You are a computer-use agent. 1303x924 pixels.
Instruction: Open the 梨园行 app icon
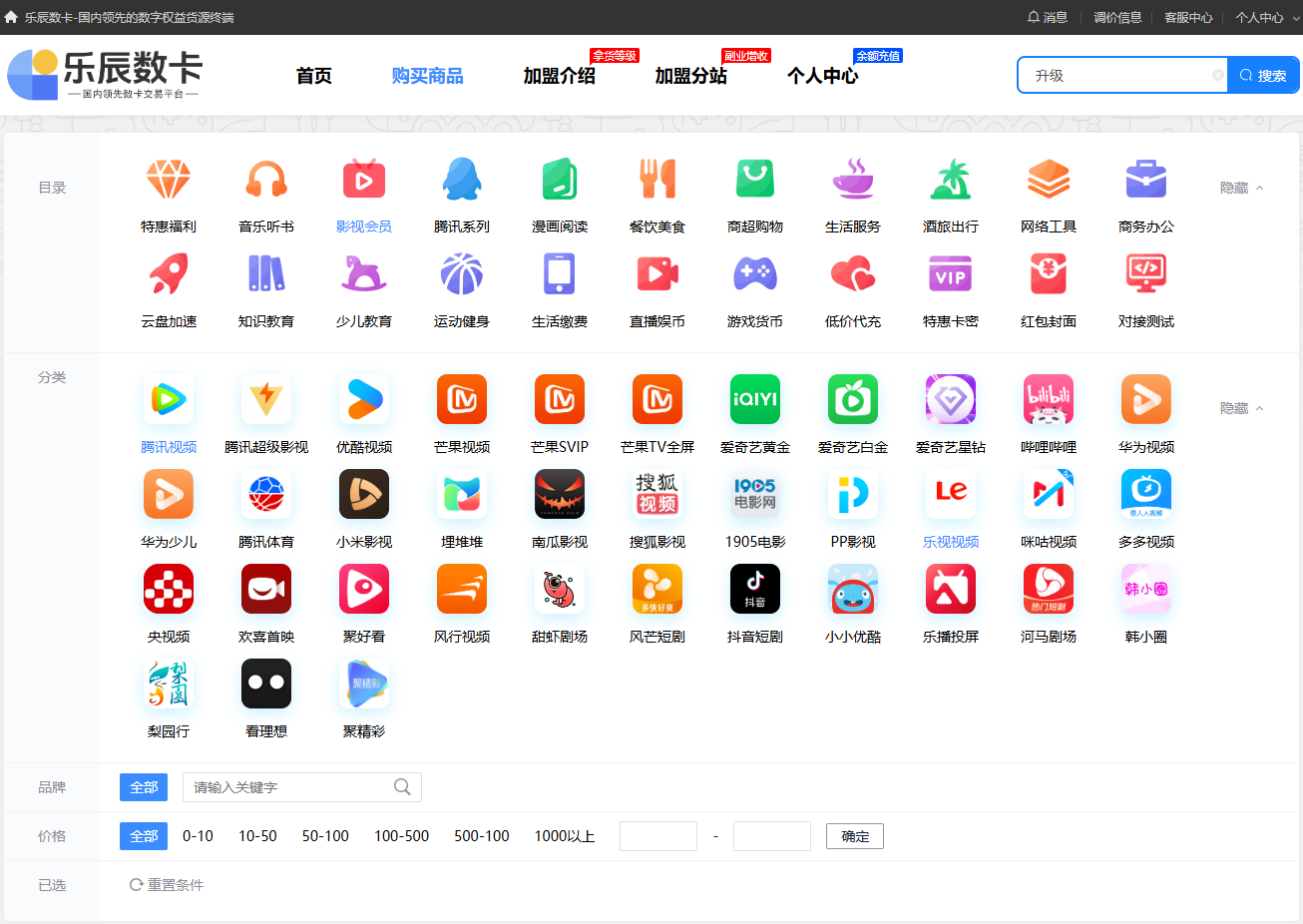click(x=169, y=684)
